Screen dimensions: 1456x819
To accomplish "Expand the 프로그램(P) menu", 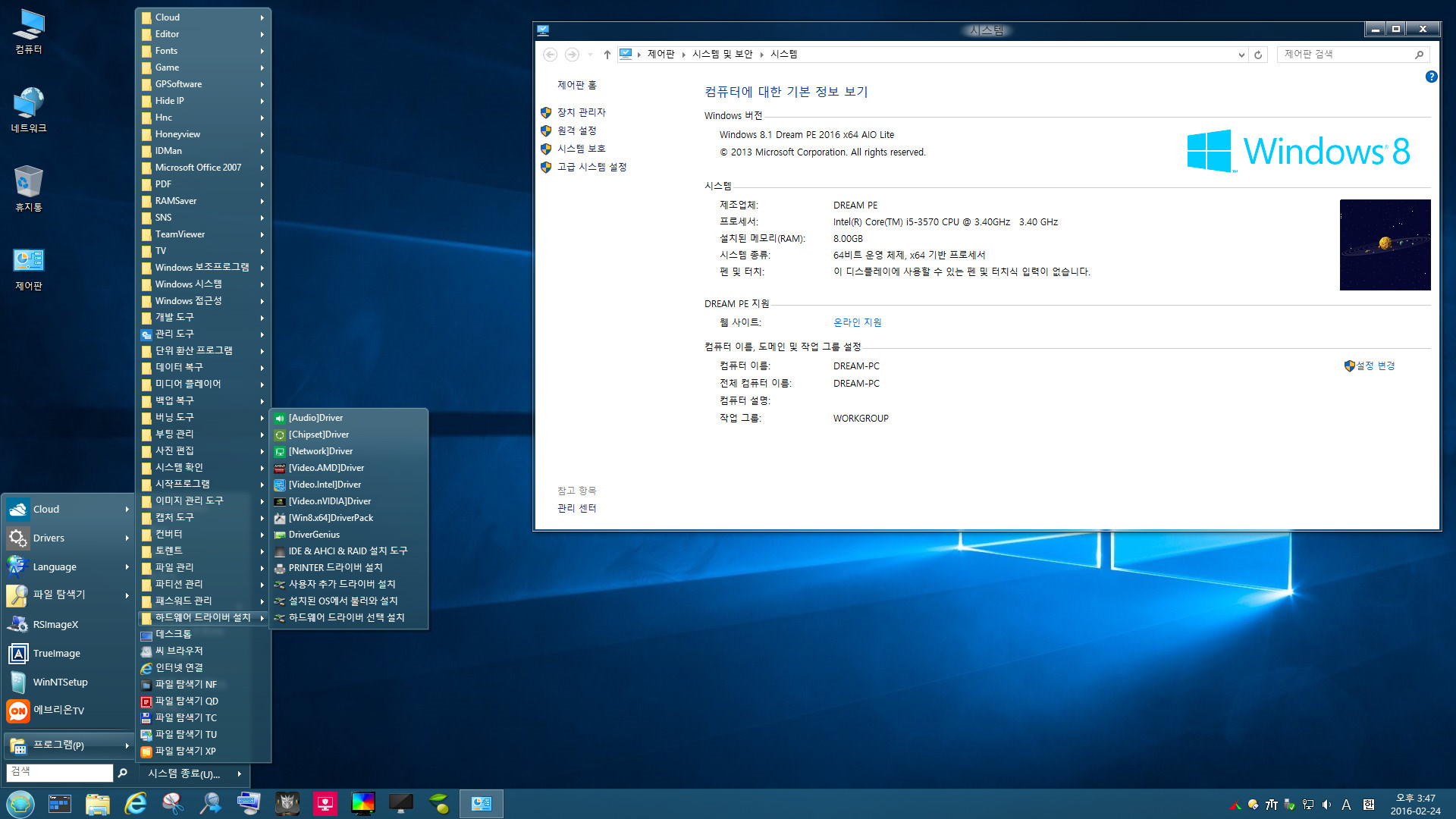I will [x=68, y=745].
